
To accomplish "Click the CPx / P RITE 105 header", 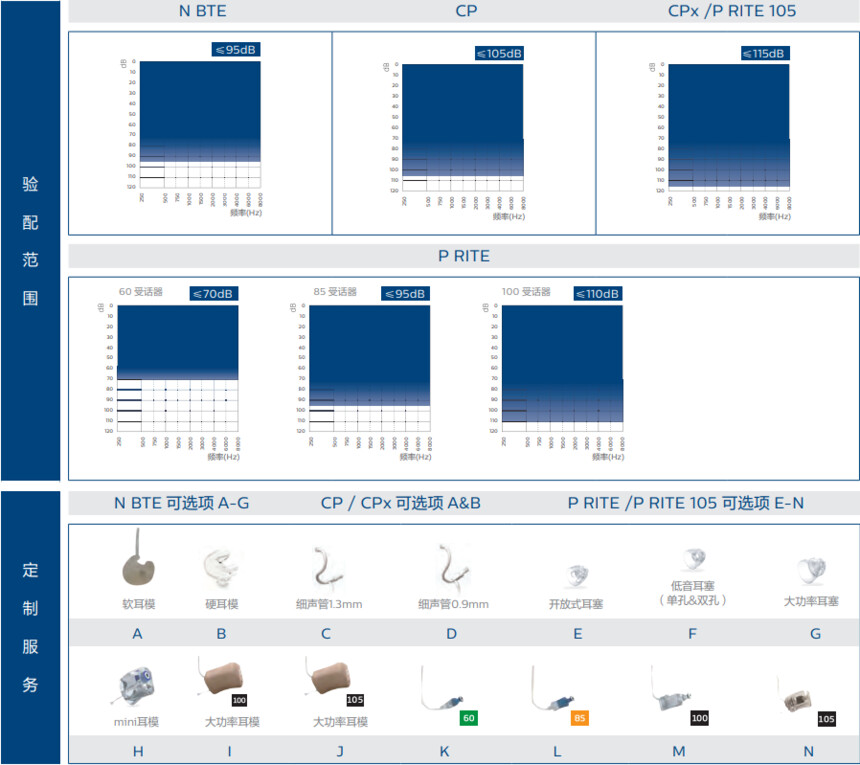I will [732, 11].
